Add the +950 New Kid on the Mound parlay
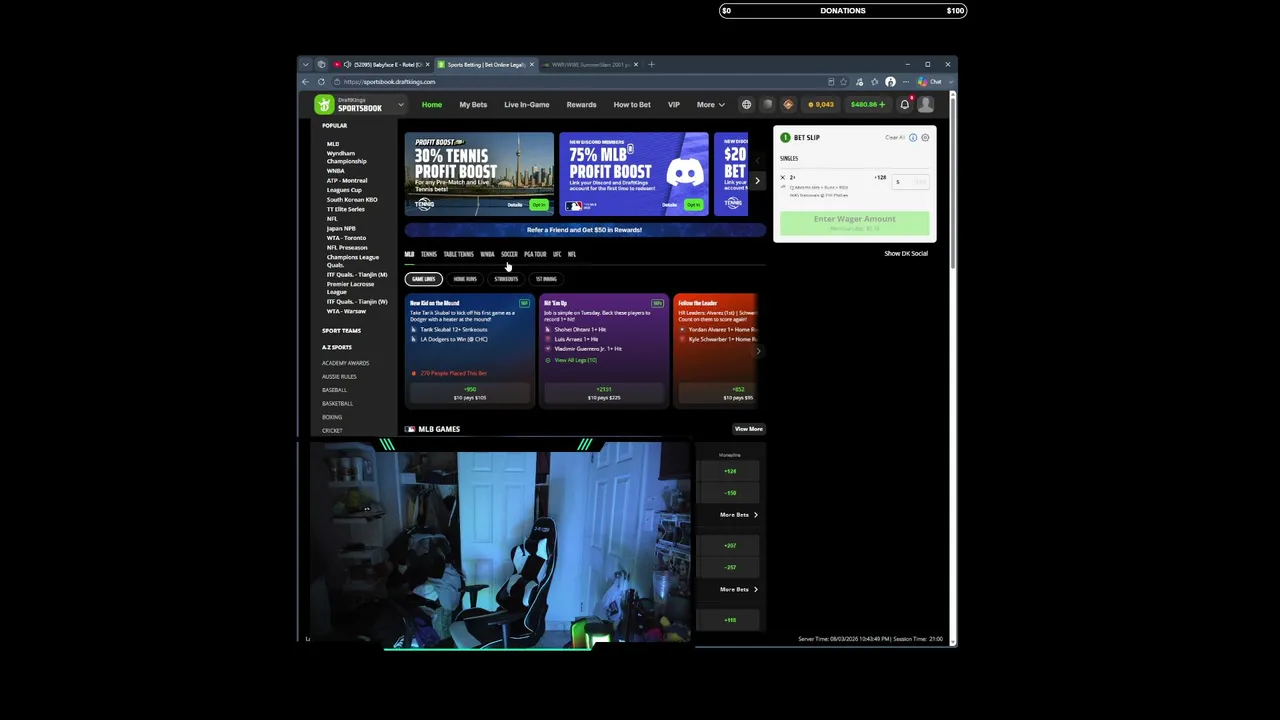The height and width of the screenshot is (720, 1280). pyautogui.click(x=470, y=393)
